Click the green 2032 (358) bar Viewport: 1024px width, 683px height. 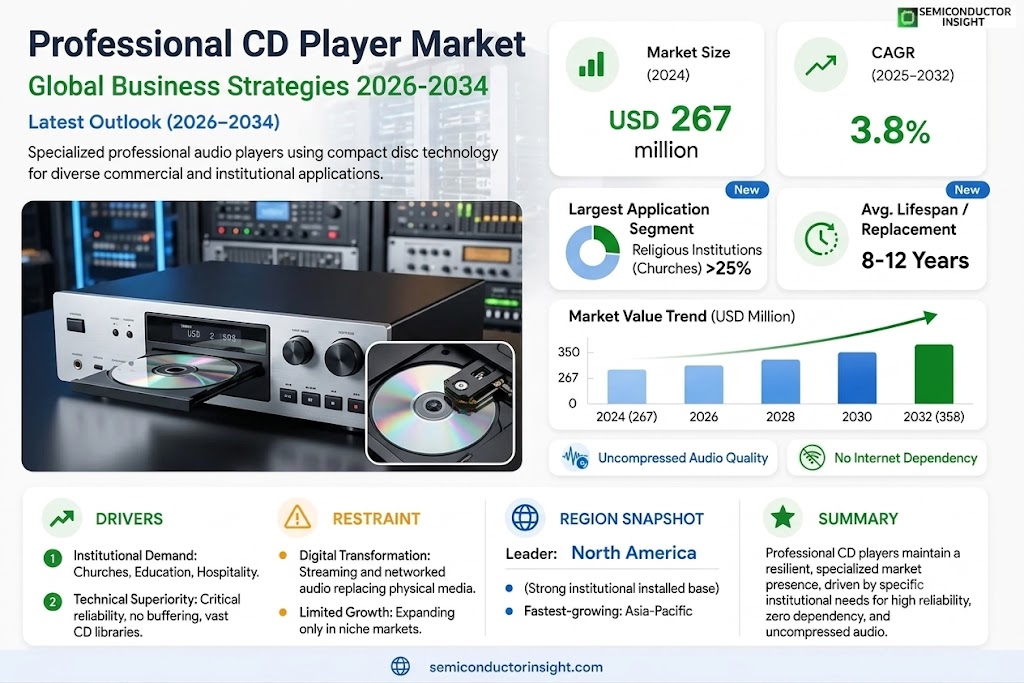(x=934, y=374)
